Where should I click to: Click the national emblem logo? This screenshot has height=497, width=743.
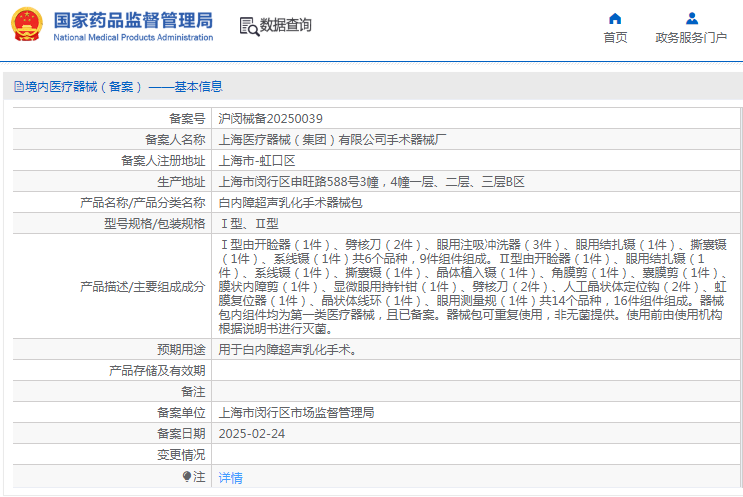[27, 24]
